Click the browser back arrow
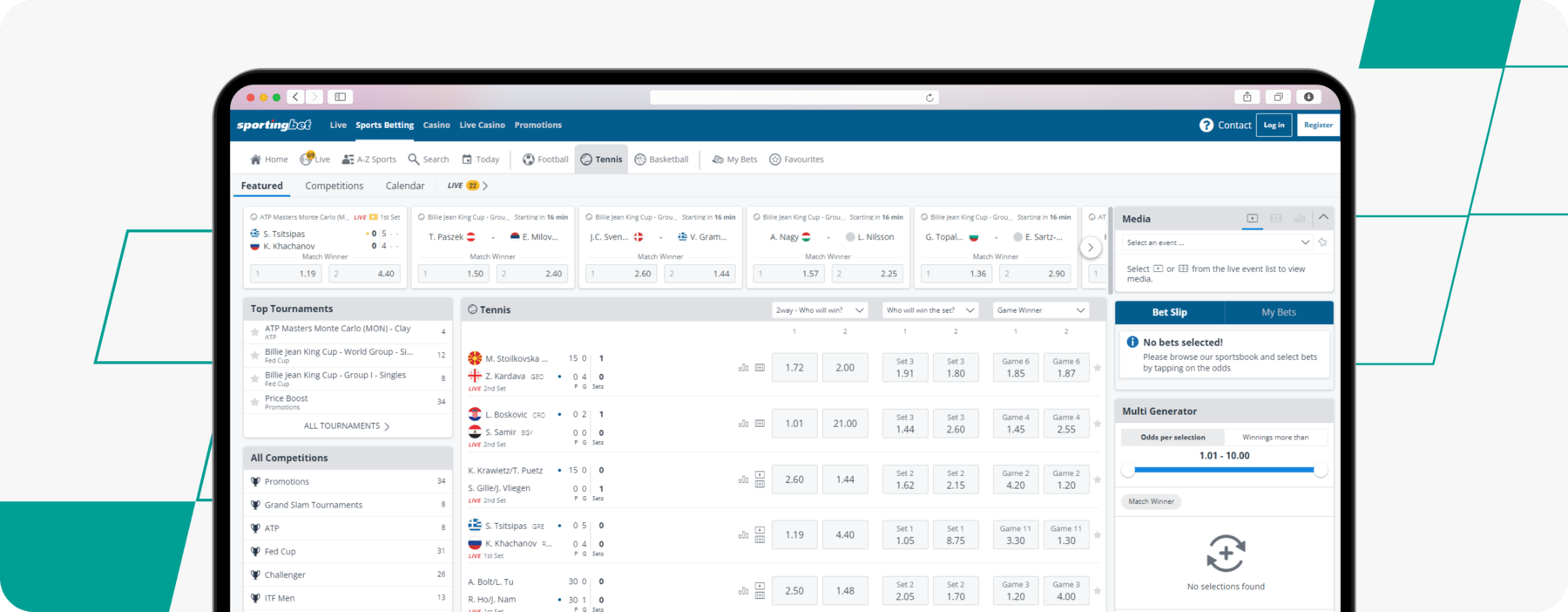This screenshot has width=1568, height=612. pyautogui.click(x=296, y=97)
